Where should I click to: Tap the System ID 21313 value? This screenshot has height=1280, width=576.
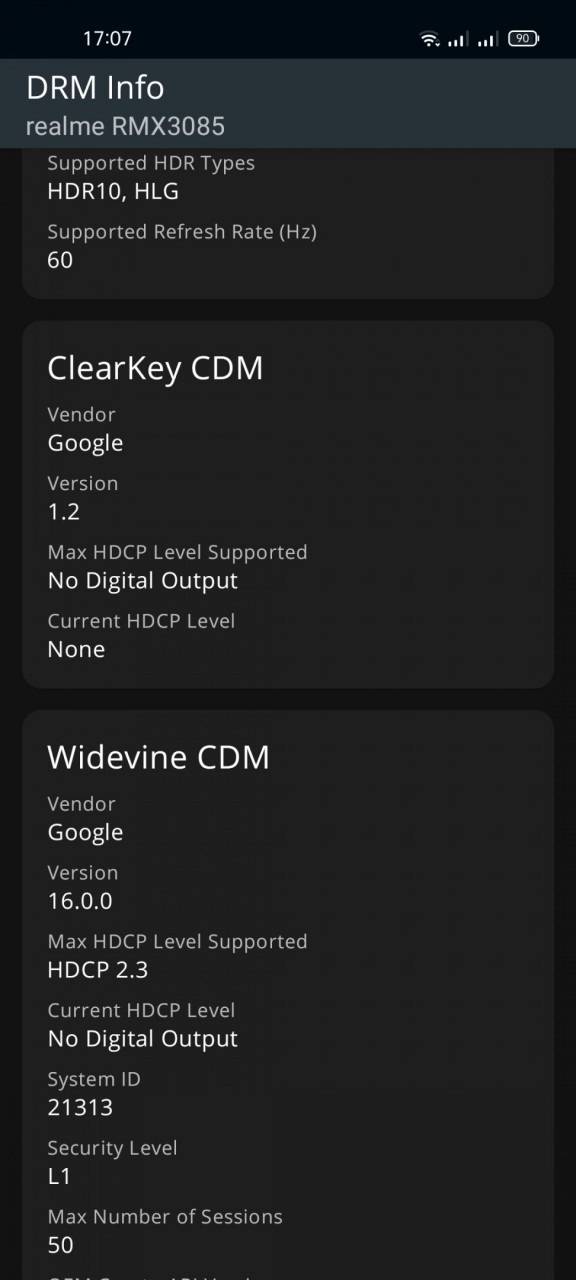click(80, 1108)
